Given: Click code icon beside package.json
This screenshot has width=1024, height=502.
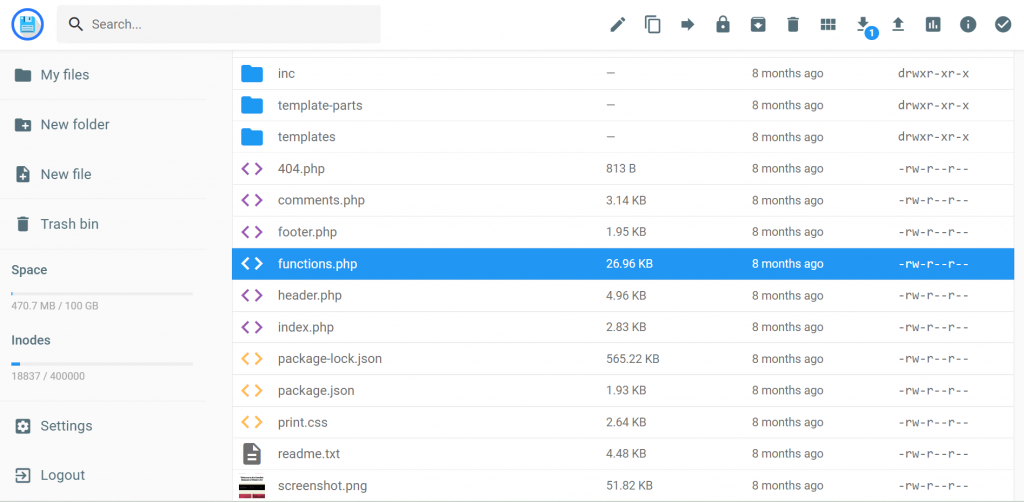Looking at the screenshot, I should point(251,390).
